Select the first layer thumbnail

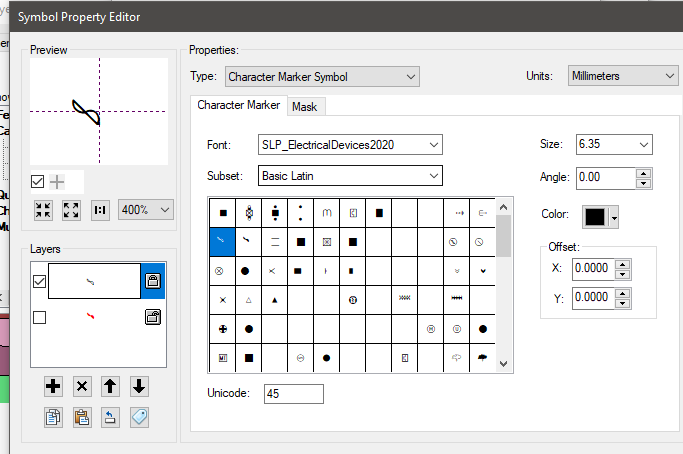click(94, 281)
